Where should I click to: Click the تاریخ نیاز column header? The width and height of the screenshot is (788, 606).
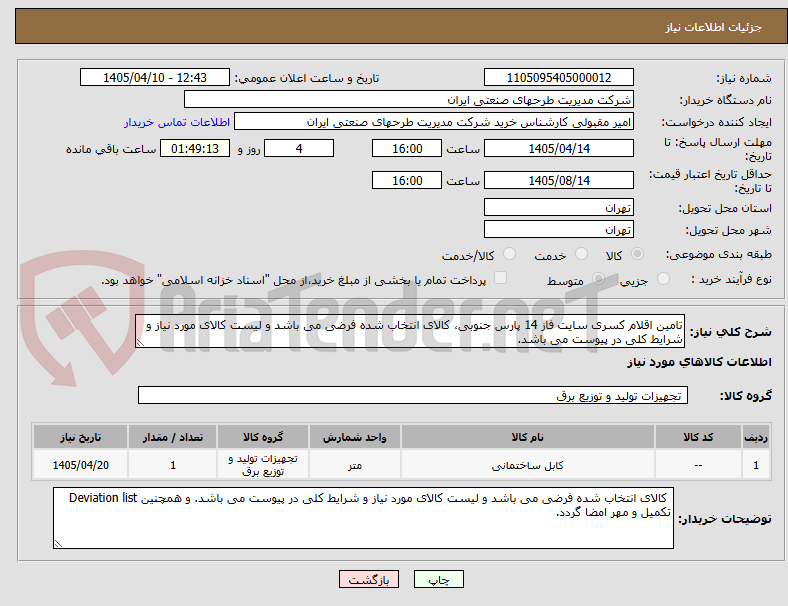(80, 437)
